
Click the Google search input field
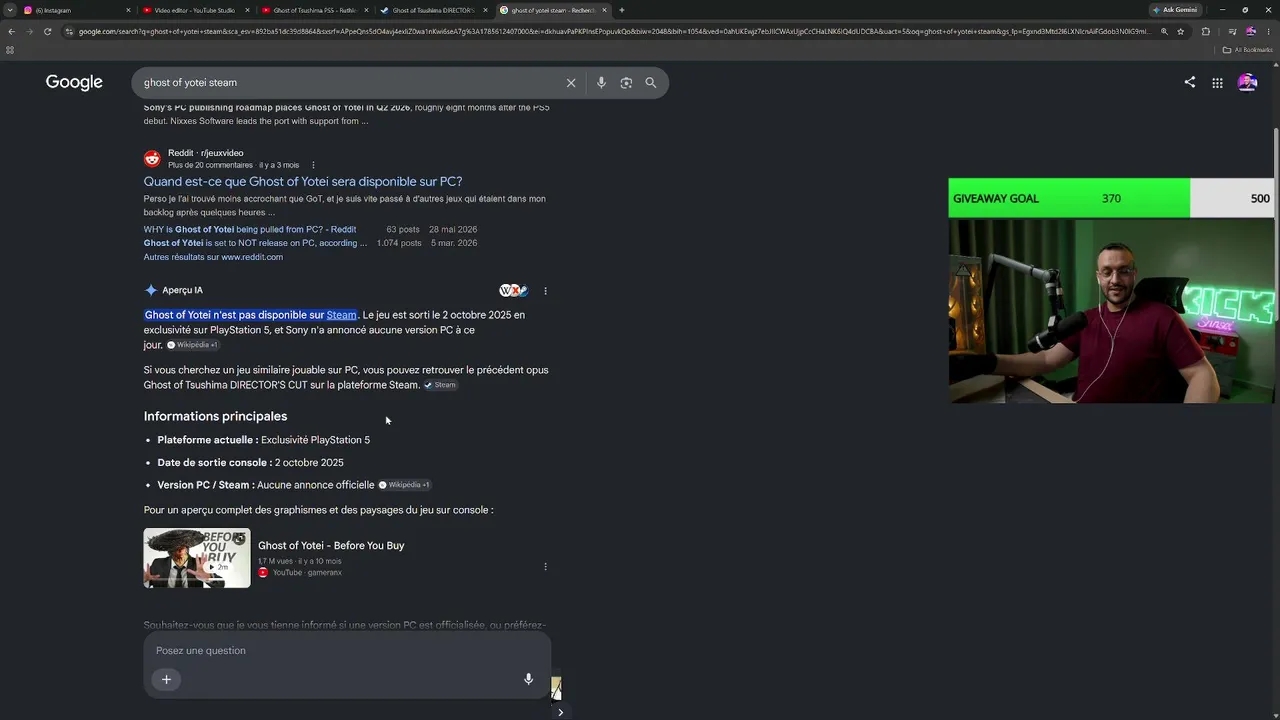point(350,83)
